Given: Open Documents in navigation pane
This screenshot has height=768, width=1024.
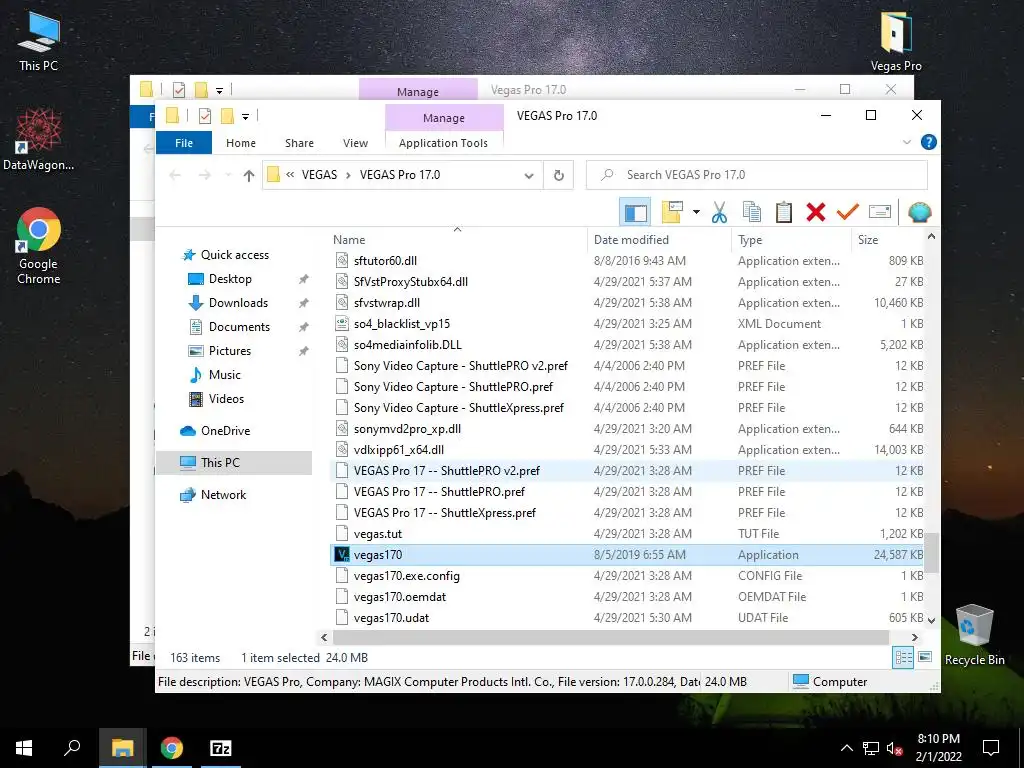Looking at the screenshot, I should click(239, 327).
